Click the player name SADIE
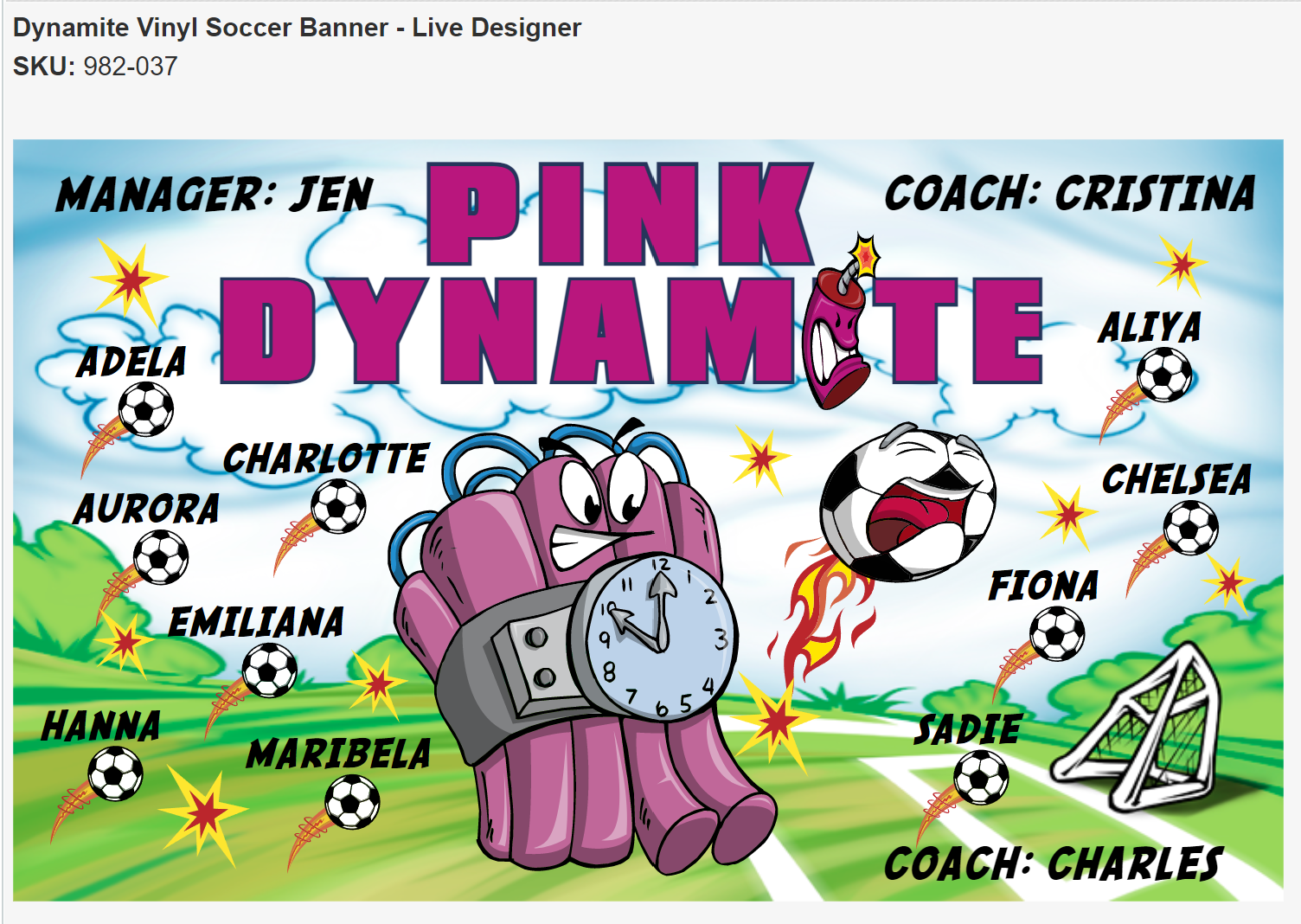Viewport: 1301px width, 924px height. click(969, 729)
